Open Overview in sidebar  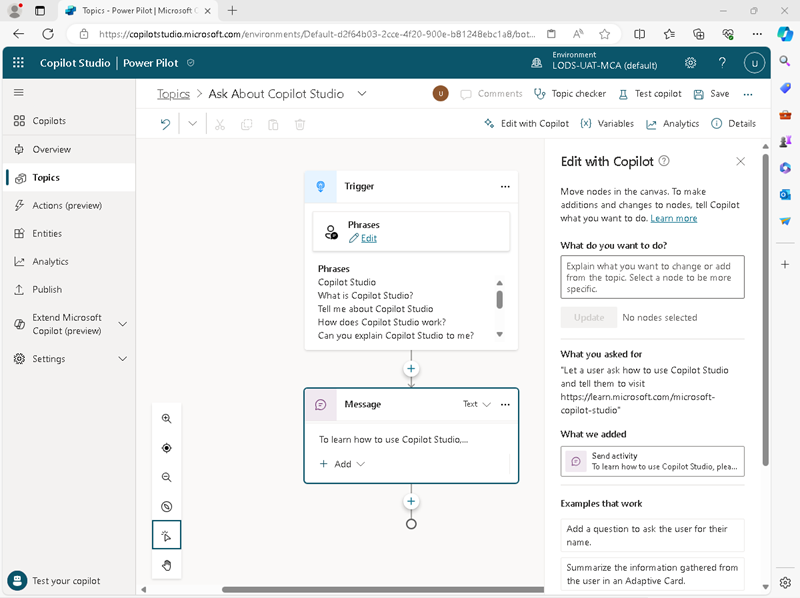(x=69, y=150)
